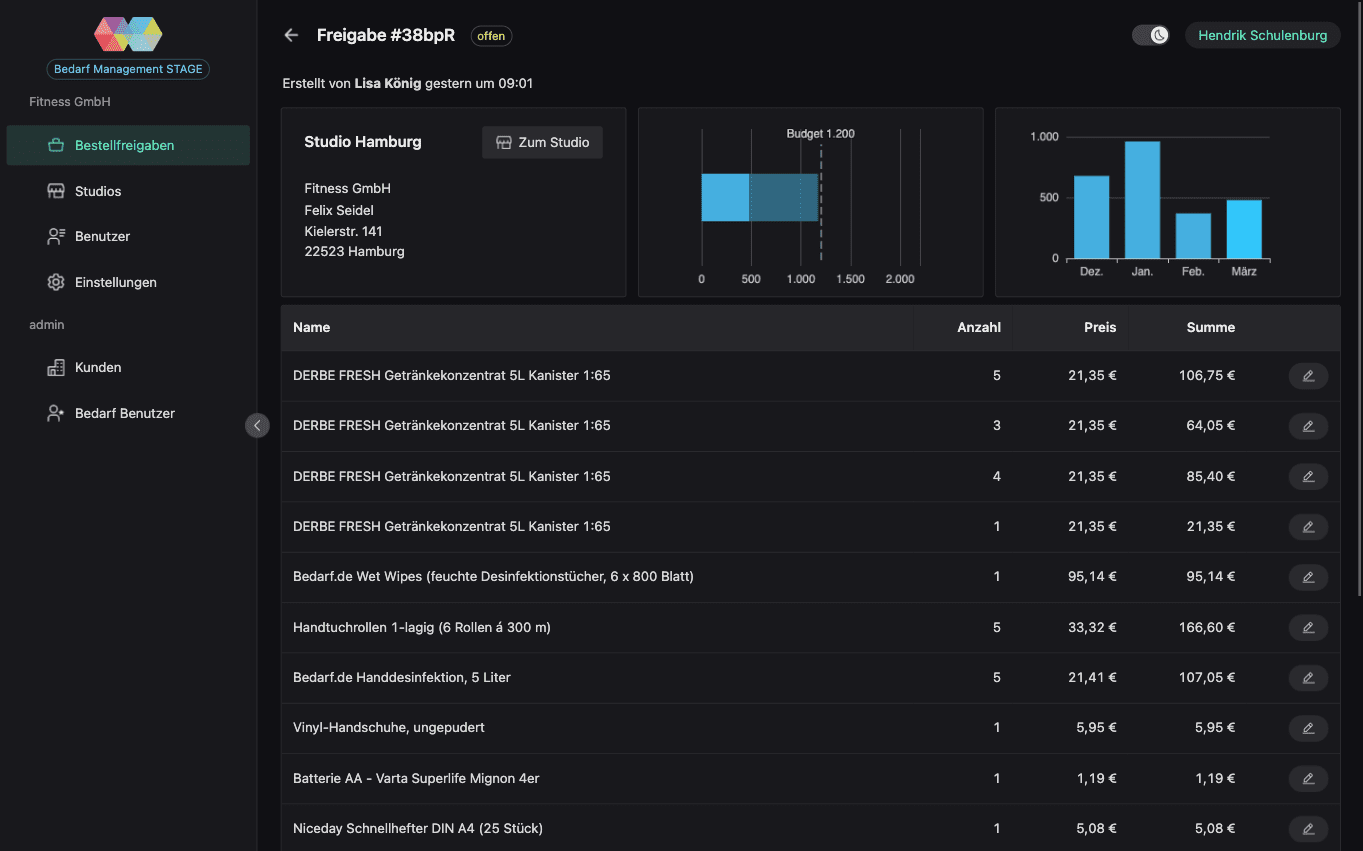
Task: Toggle the dark mode switch
Action: click(x=1151, y=35)
